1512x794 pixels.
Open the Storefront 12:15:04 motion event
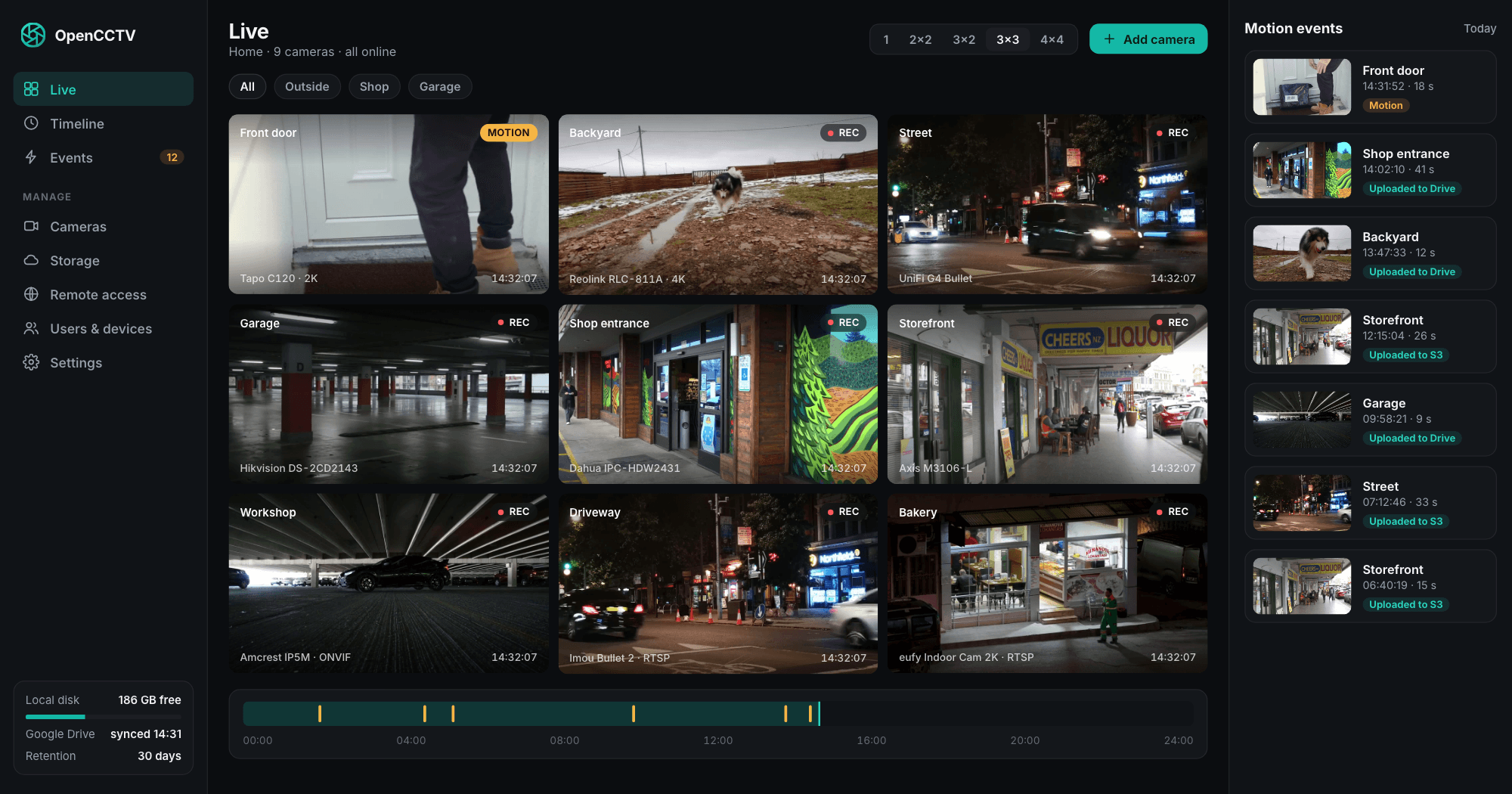pos(1371,337)
